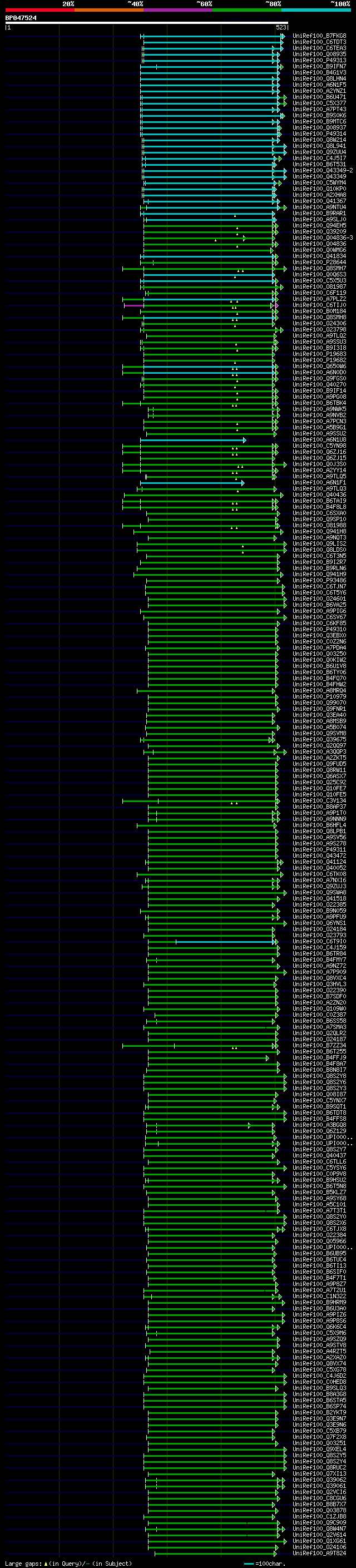
Task: Click the orange ~40% identity legend segment
Action: [x=109, y=10]
